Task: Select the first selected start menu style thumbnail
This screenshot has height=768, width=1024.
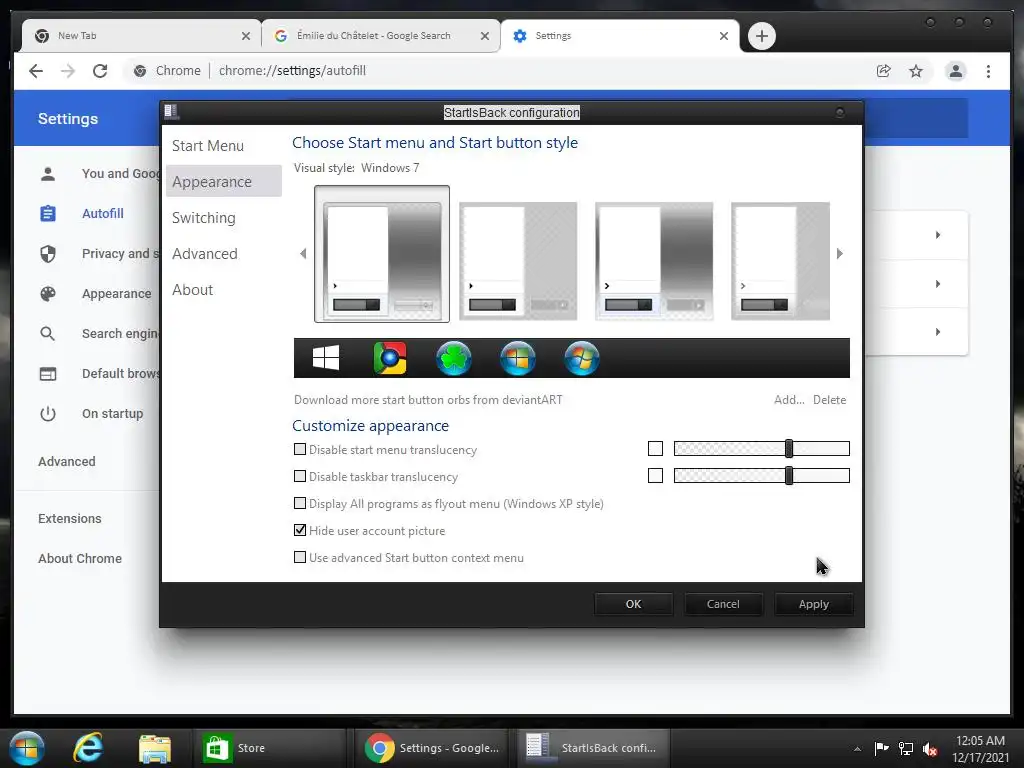Action: (382, 254)
